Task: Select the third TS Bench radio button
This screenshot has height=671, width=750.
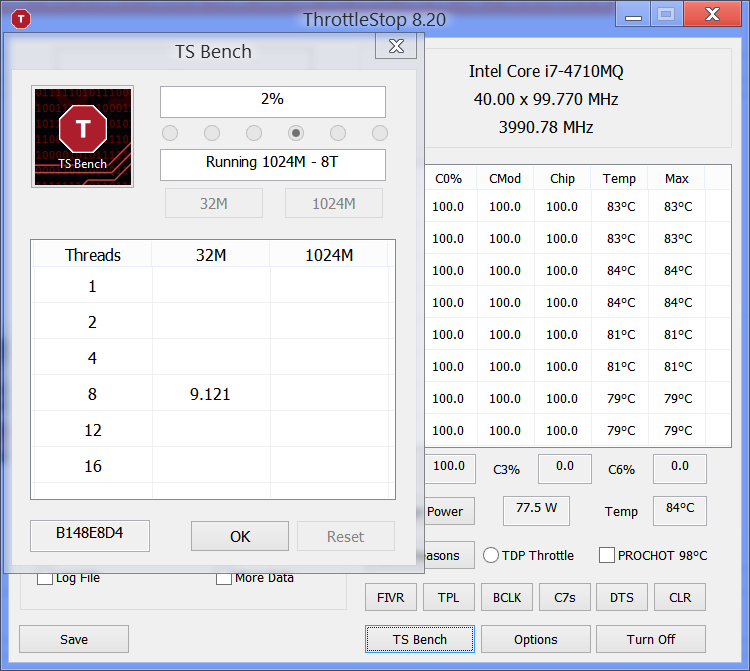Action: [254, 133]
